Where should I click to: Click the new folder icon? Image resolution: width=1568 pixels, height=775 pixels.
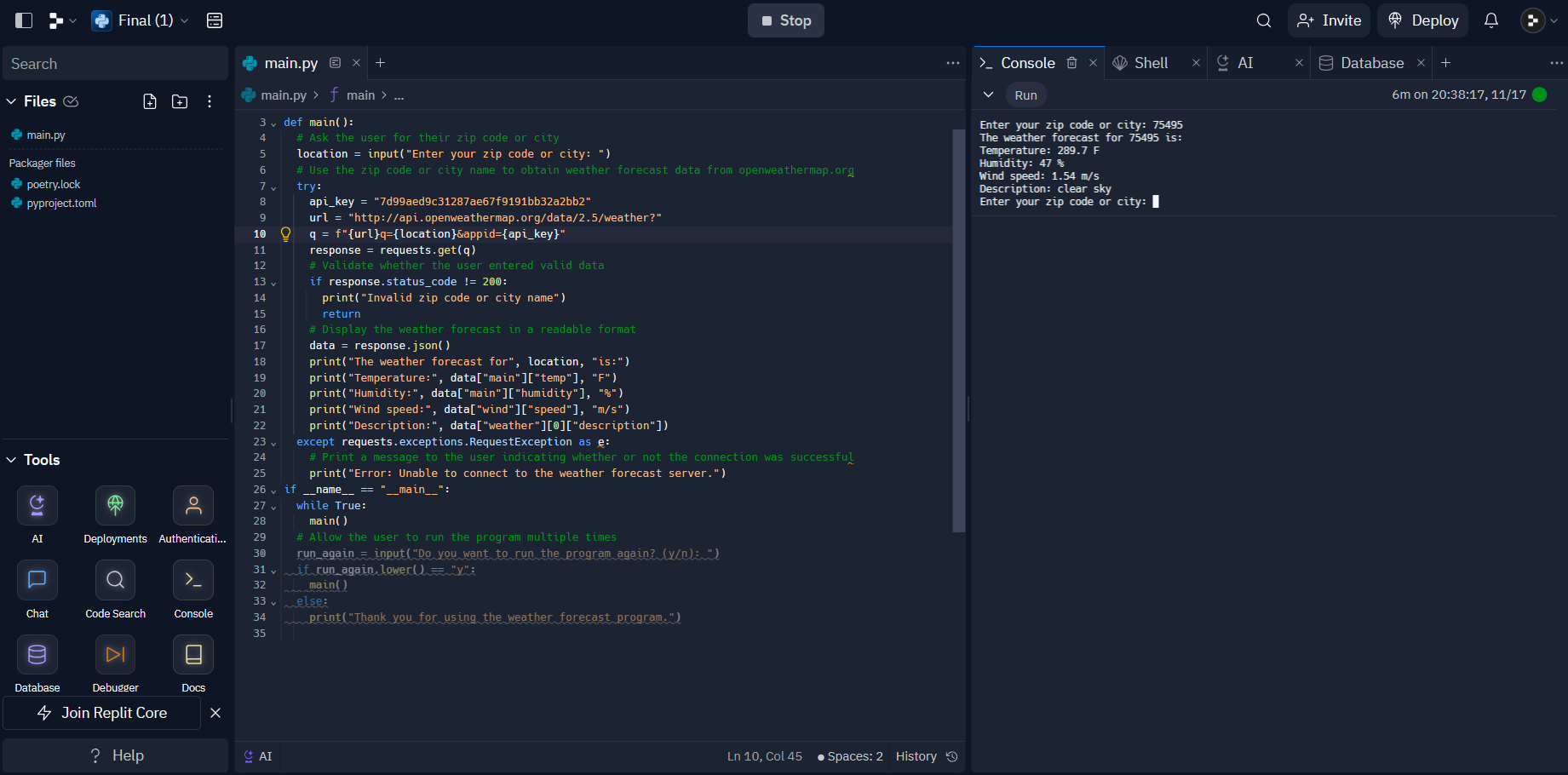(x=180, y=101)
